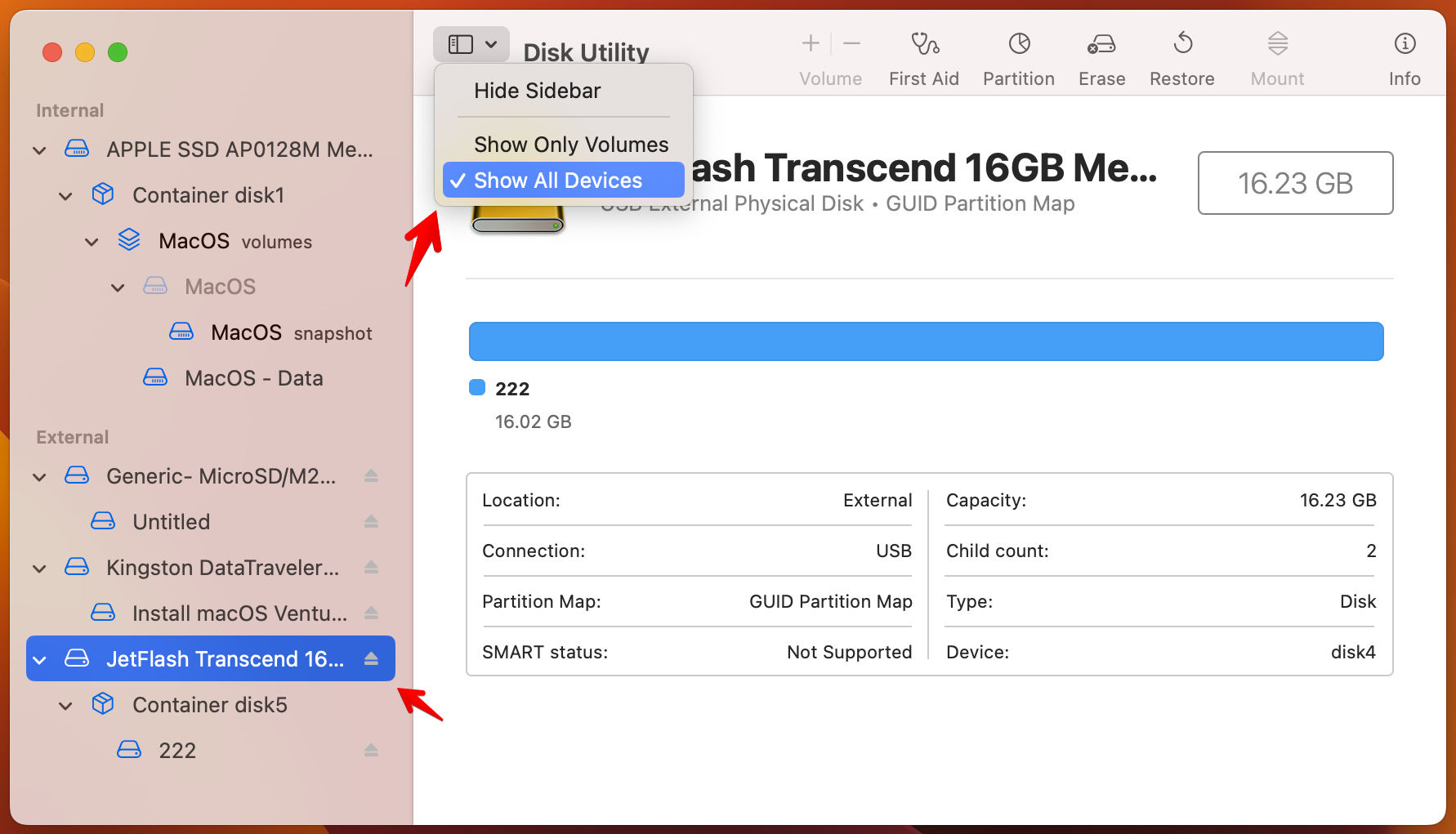Eject the JetFlash Transcend disk
This screenshot has height=834, width=1456.
pos(371,658)
